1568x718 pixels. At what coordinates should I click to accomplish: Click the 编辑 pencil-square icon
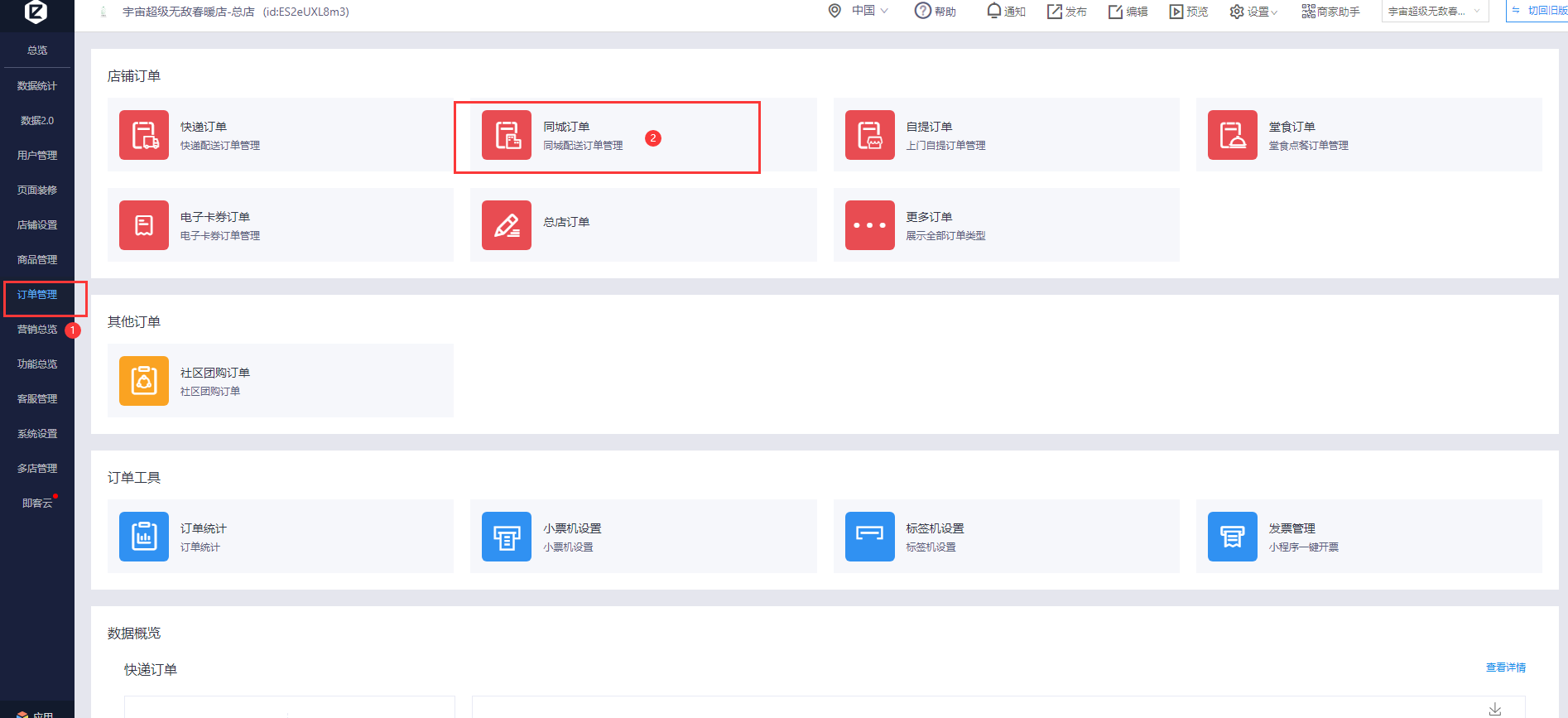coord(1116,11)
